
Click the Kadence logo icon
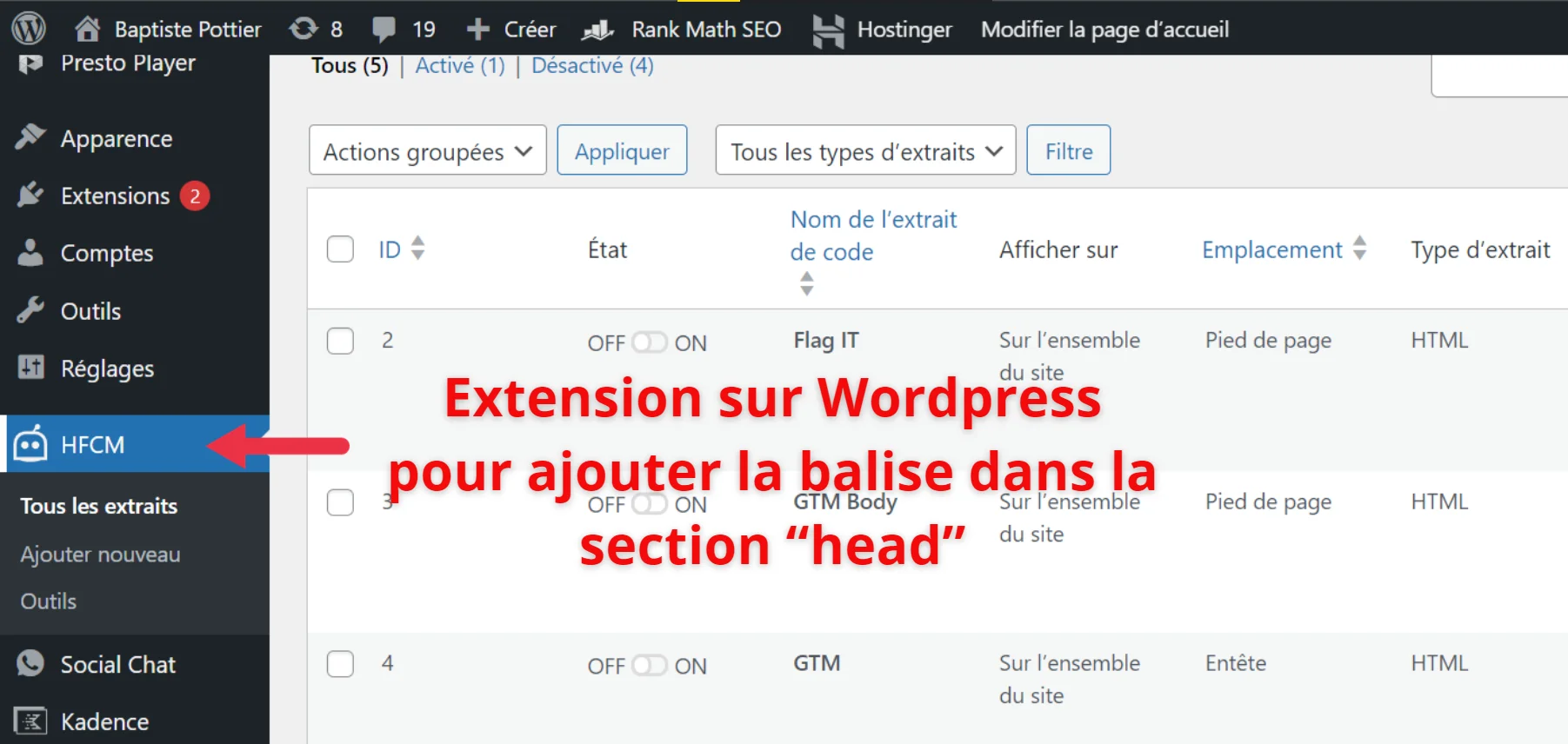[30, 721]
